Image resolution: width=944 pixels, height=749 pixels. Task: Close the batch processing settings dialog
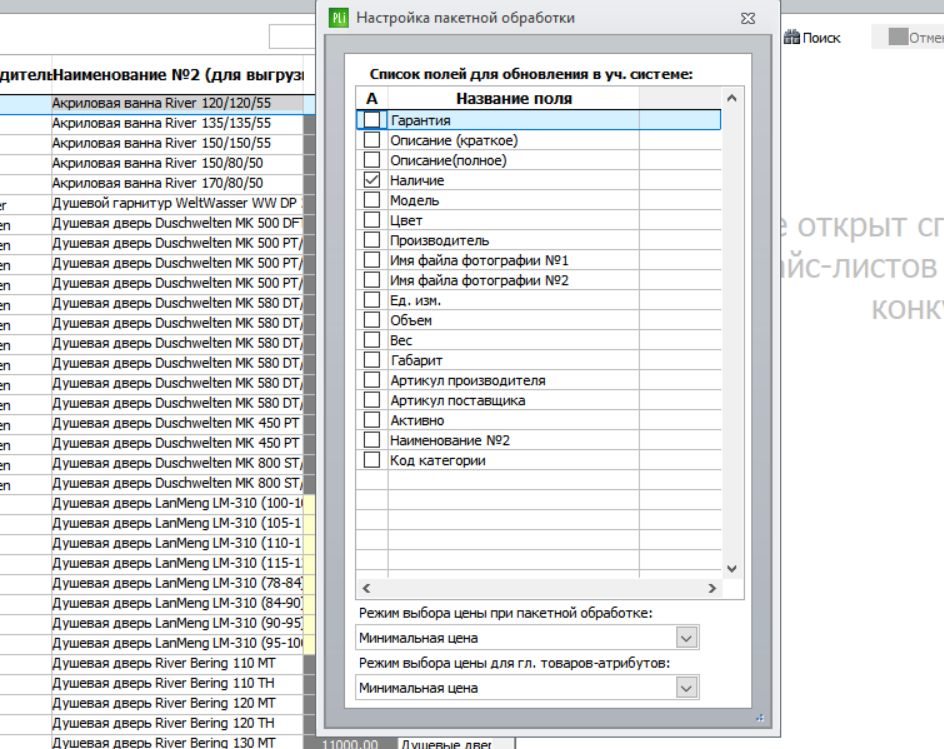pos(748,19)
